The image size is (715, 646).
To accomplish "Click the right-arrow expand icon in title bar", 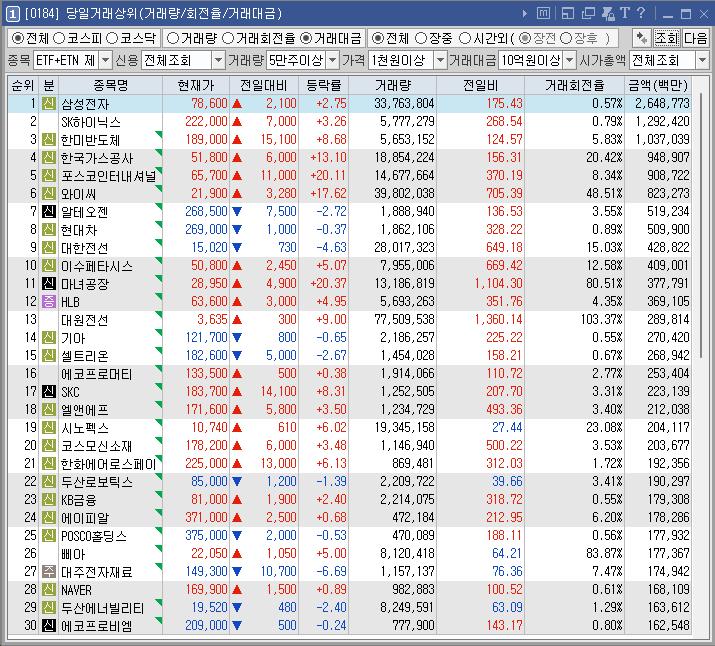I will (525, 14).
